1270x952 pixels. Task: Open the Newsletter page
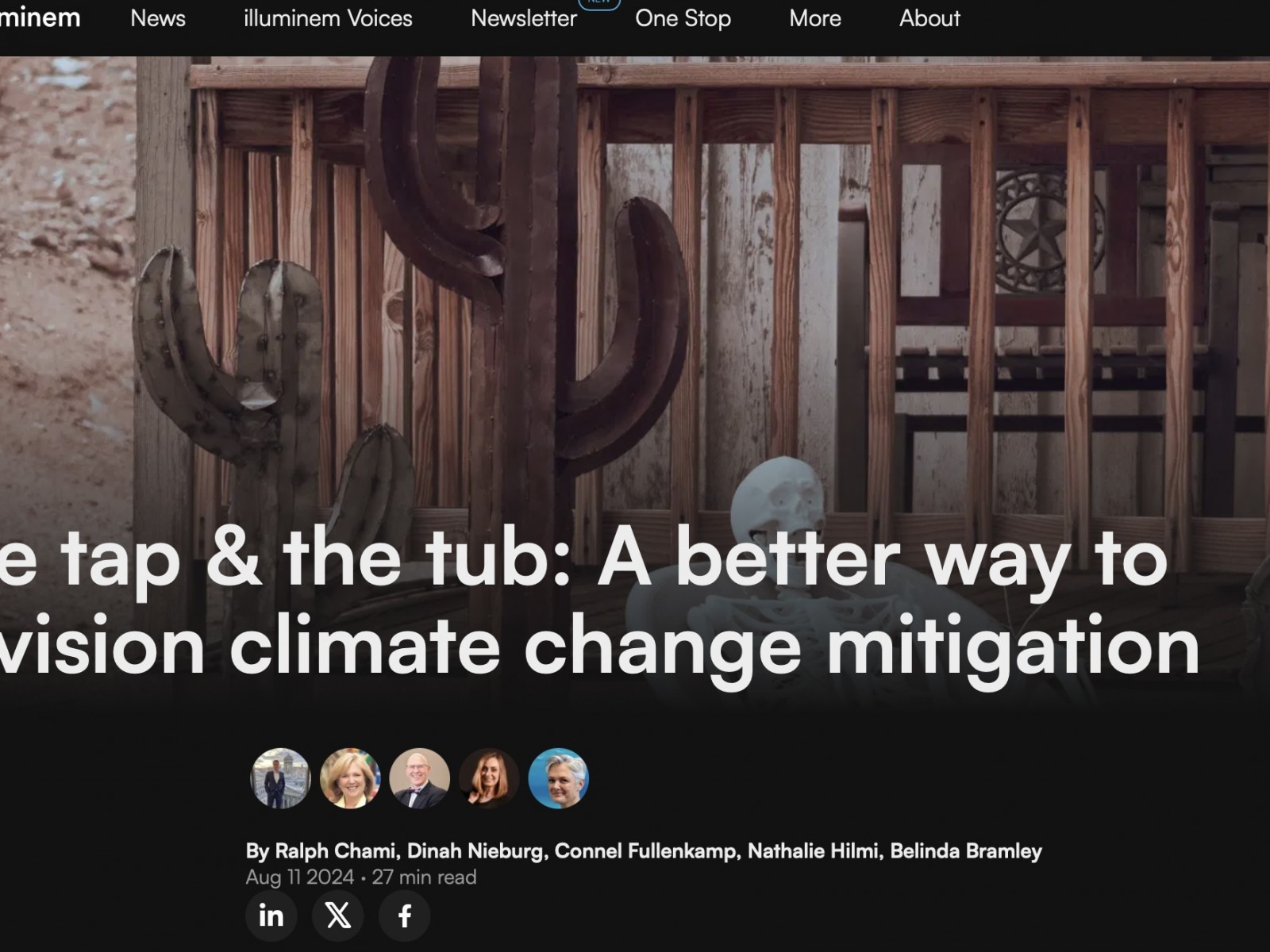[524, 18]
